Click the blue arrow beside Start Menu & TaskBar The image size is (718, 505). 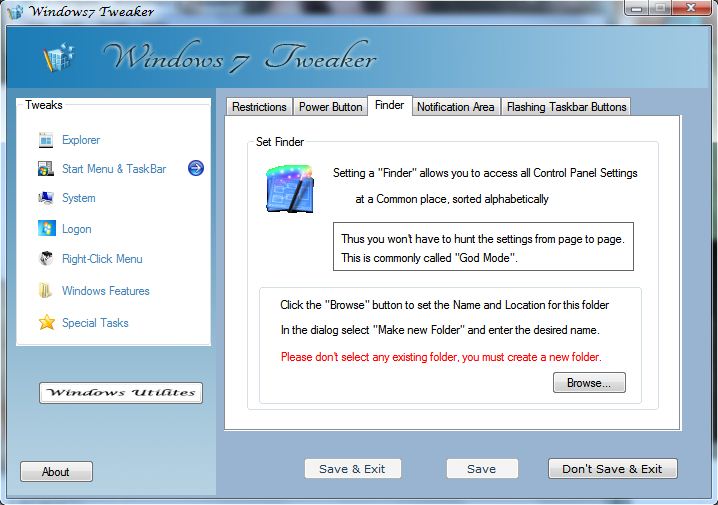[x=196, y=168]
